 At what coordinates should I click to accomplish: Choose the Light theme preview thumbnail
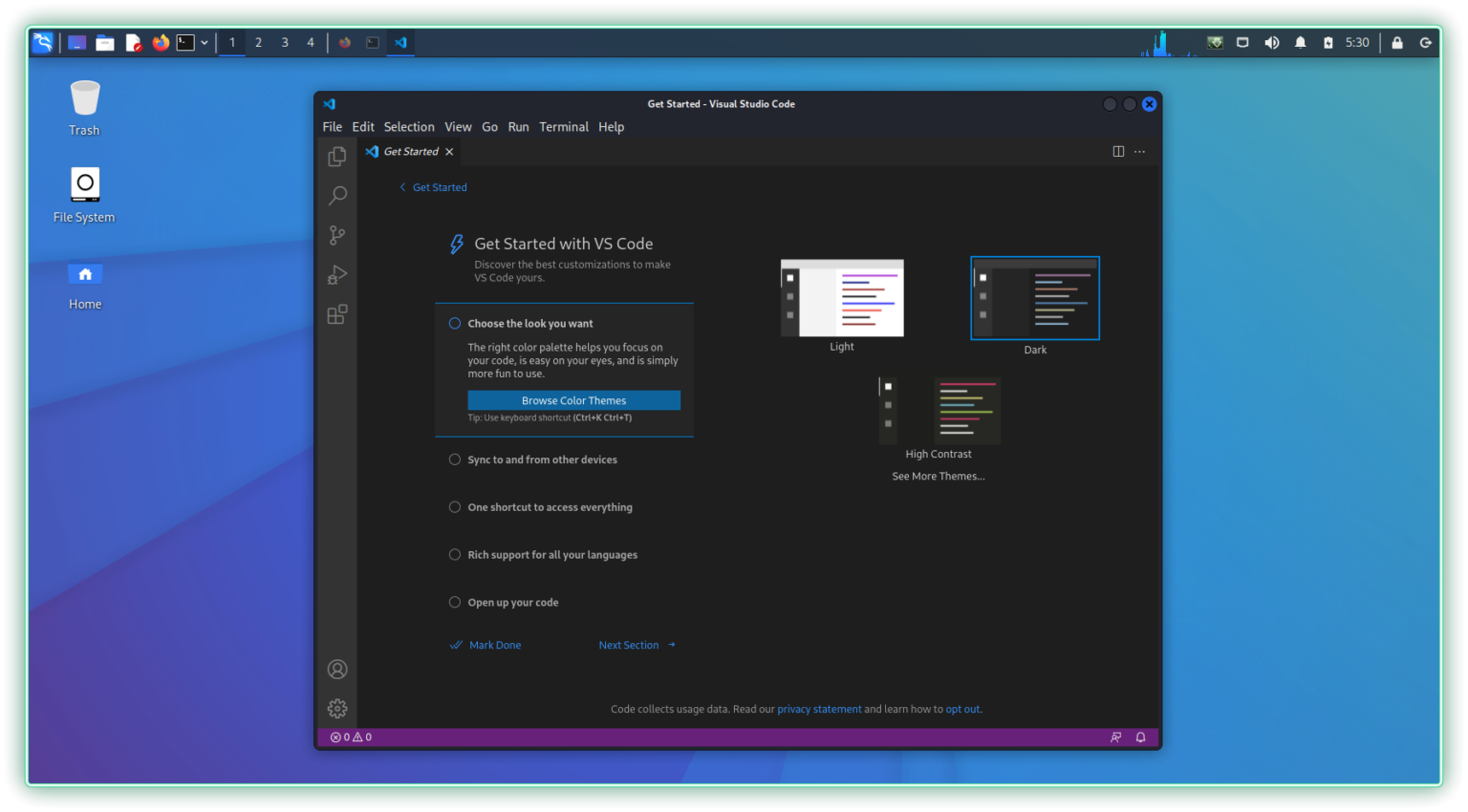point(842,298)
